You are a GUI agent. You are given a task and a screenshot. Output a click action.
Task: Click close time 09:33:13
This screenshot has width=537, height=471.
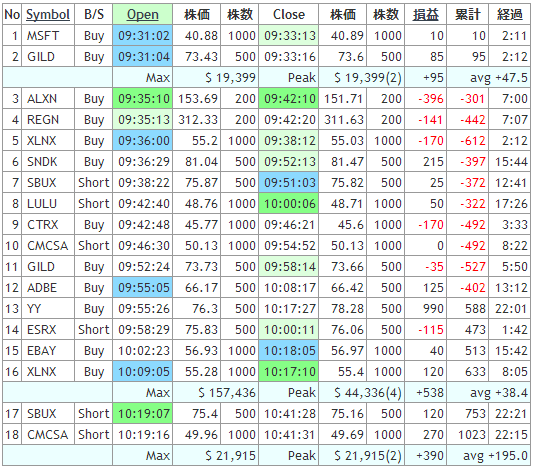coord(289,36)
